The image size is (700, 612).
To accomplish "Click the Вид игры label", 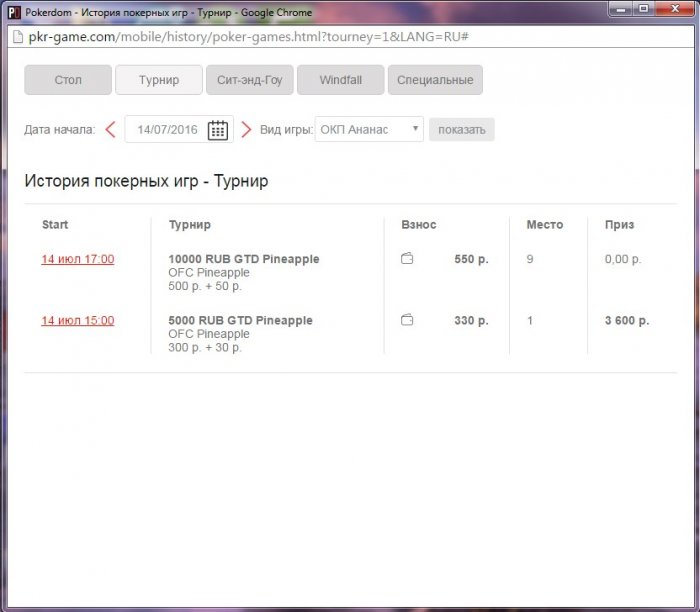I will point(286,130).
